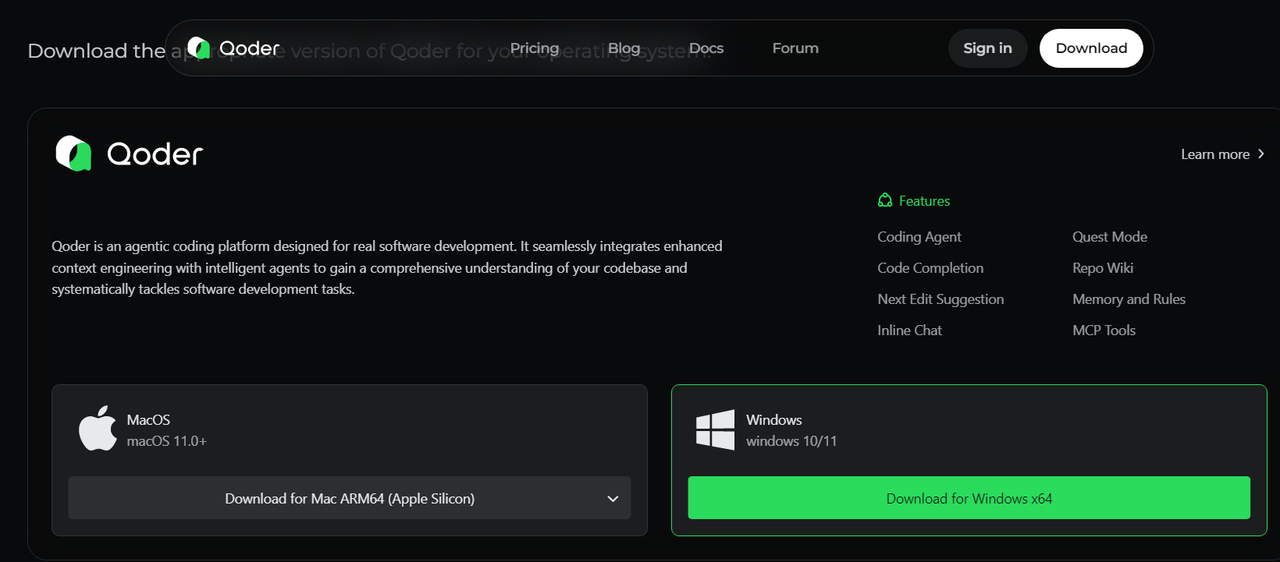Image resolution: width=1280 pixels, height=562 pixels.
Task: Open the Inline Chat feature
Action: [x=909, y=330]
